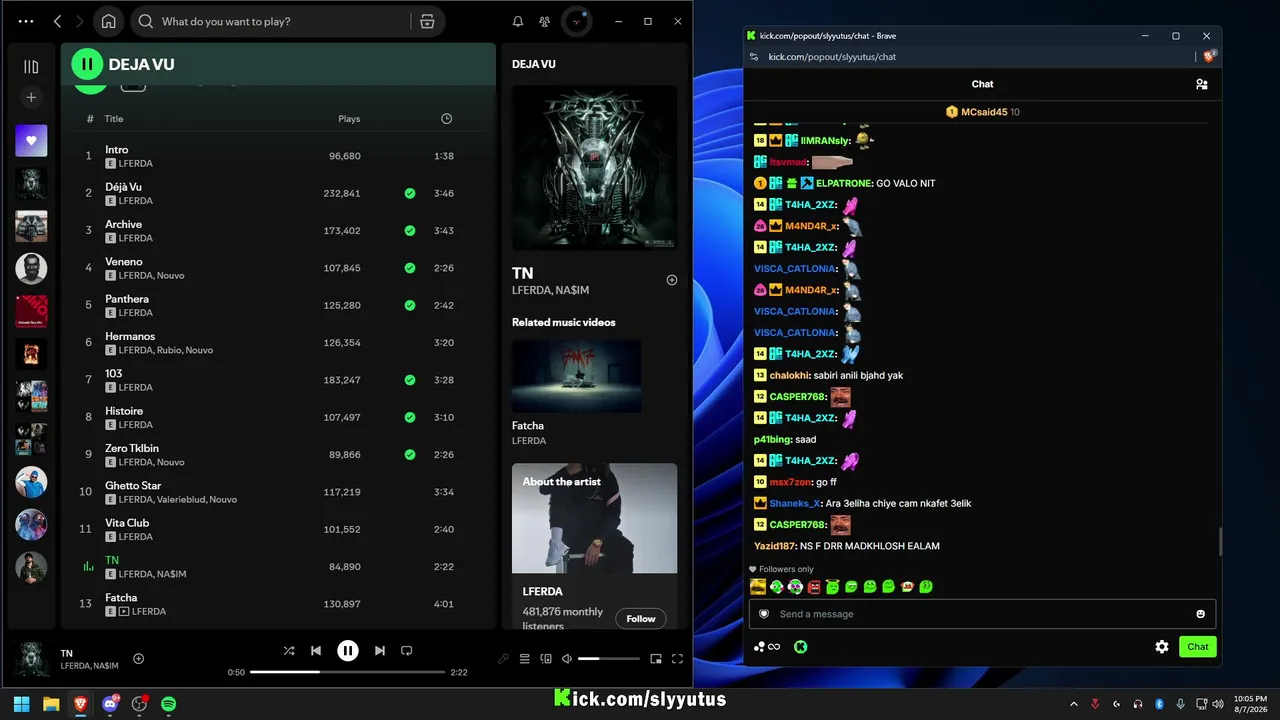The width and height of the screenshot is (1280, 720).
Task: Open Discord from the taskbar
Action: (x=110, y=704)
